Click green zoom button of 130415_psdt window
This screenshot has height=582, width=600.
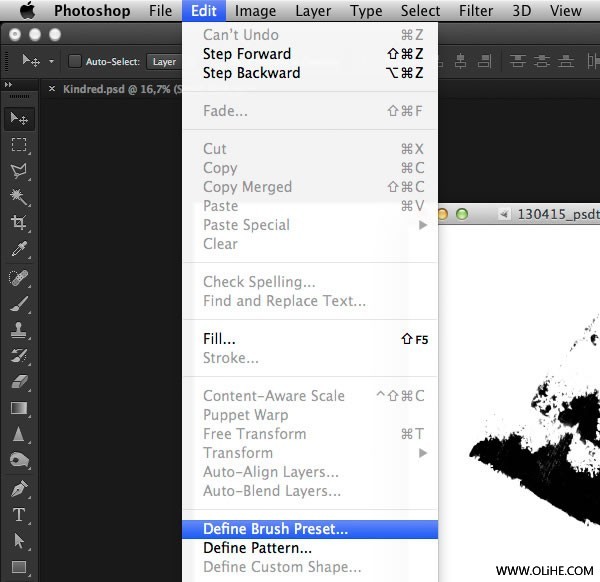pos(462,214)
